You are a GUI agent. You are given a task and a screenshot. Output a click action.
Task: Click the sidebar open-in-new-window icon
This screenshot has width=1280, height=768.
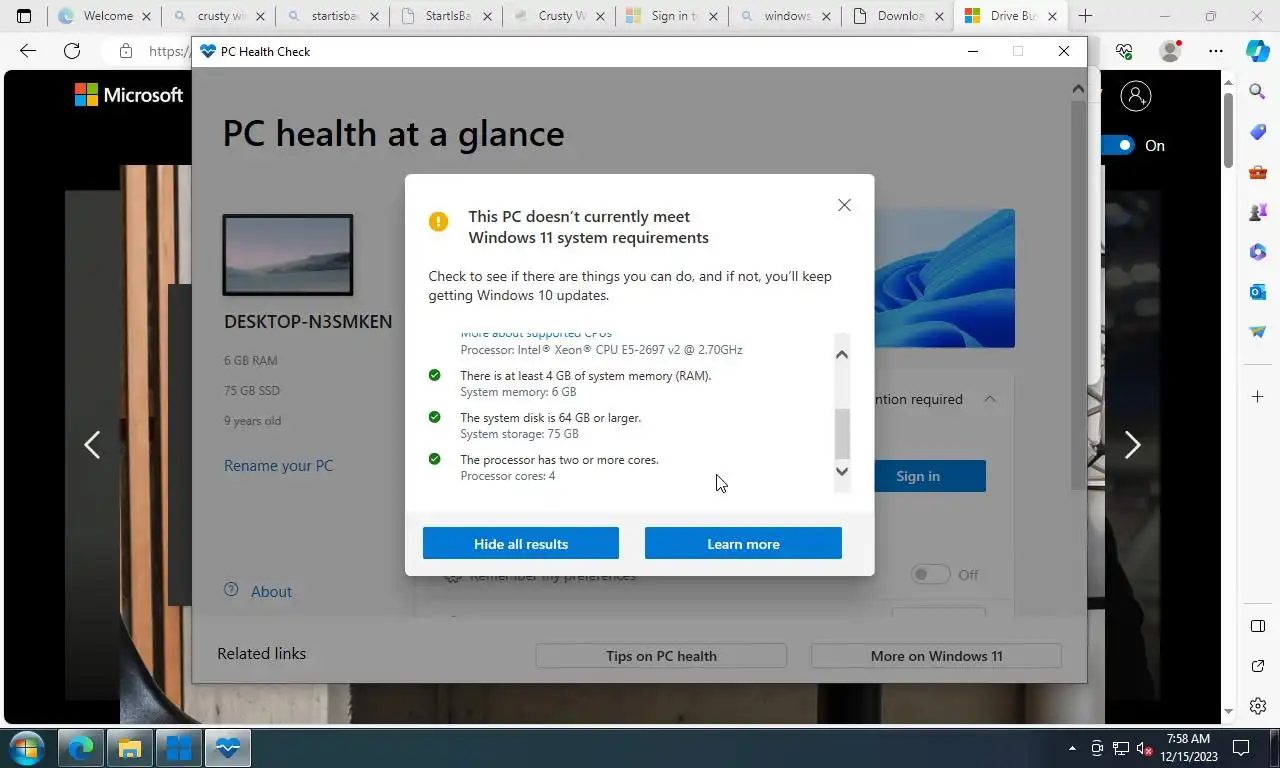coord(1258,666)
